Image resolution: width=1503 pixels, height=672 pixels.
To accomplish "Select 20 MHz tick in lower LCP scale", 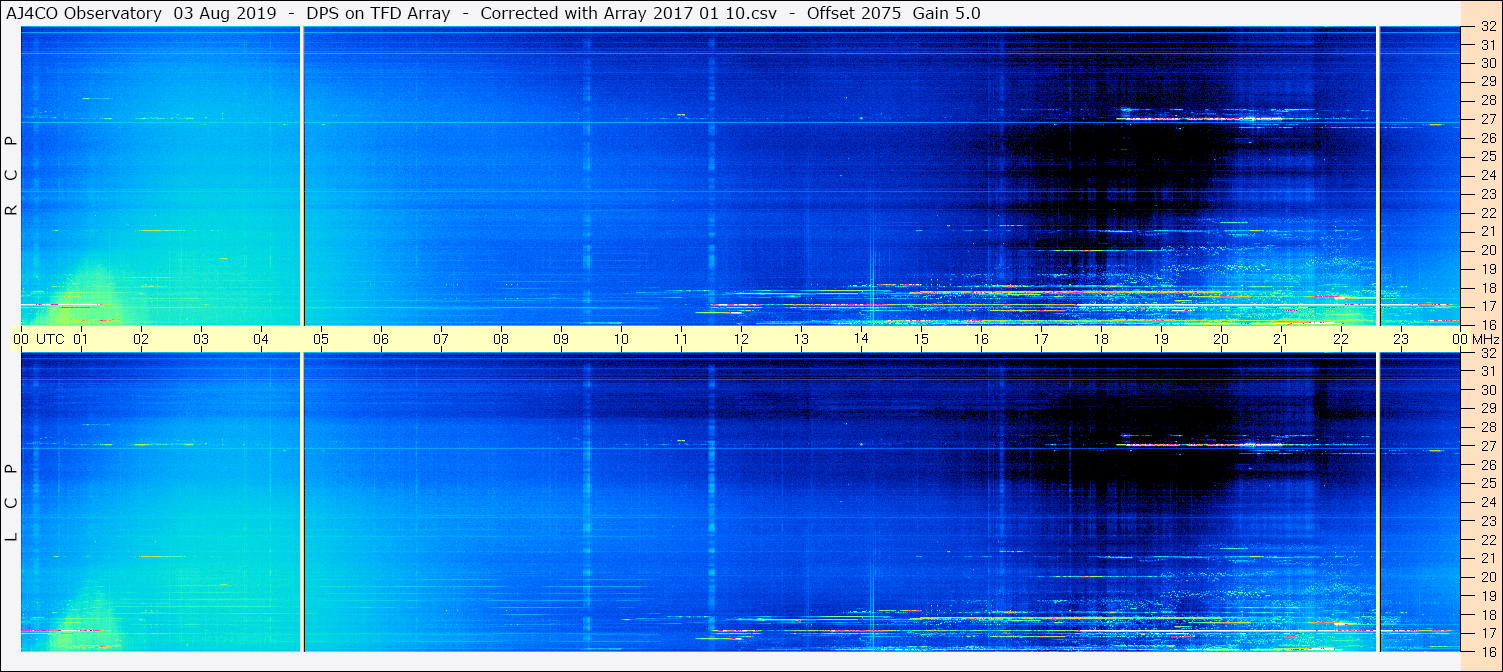I will click(1488, 577).
